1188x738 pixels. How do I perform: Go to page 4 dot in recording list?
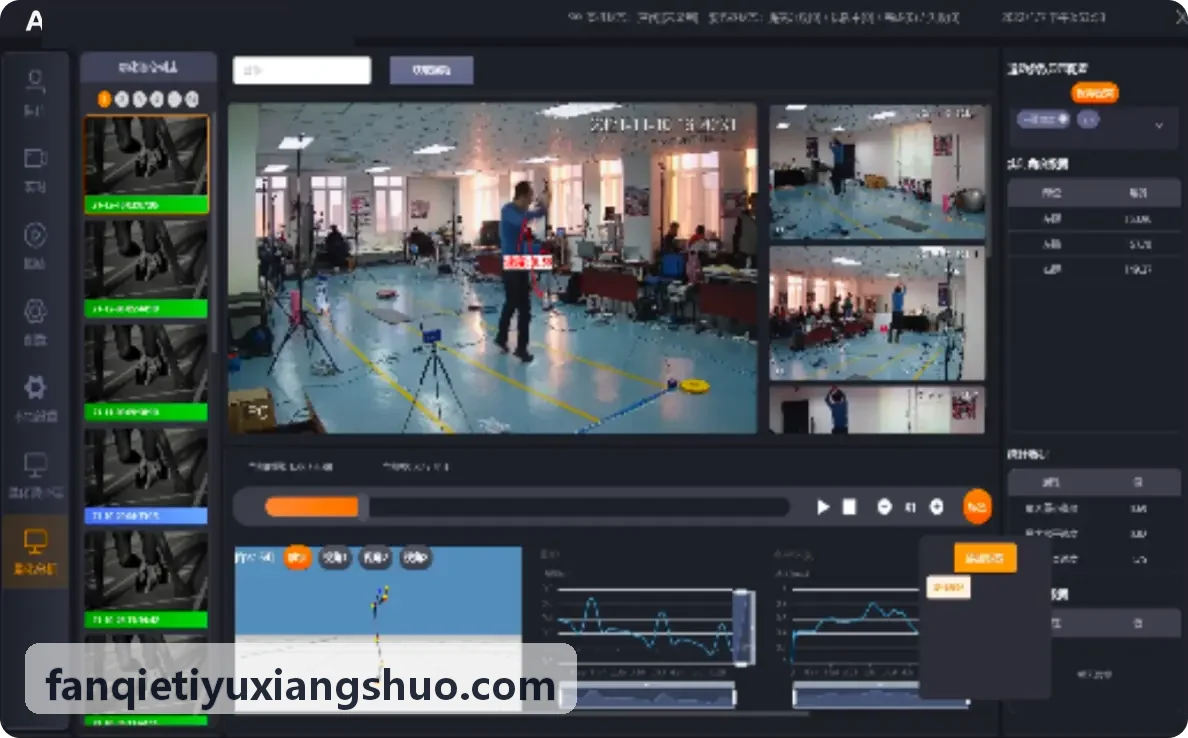point(157,99)
